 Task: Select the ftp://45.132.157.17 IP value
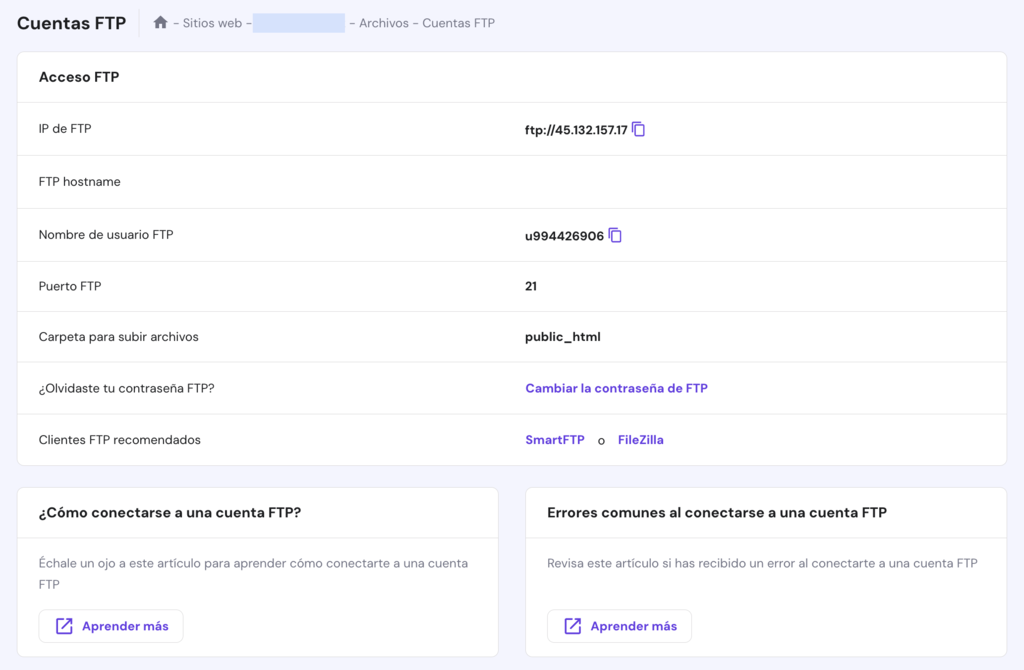pyautogui.click(x=575, y=128)
